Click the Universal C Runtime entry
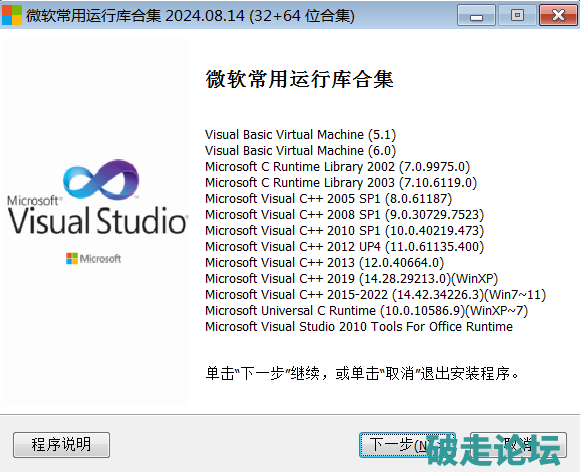 point(366,311)
